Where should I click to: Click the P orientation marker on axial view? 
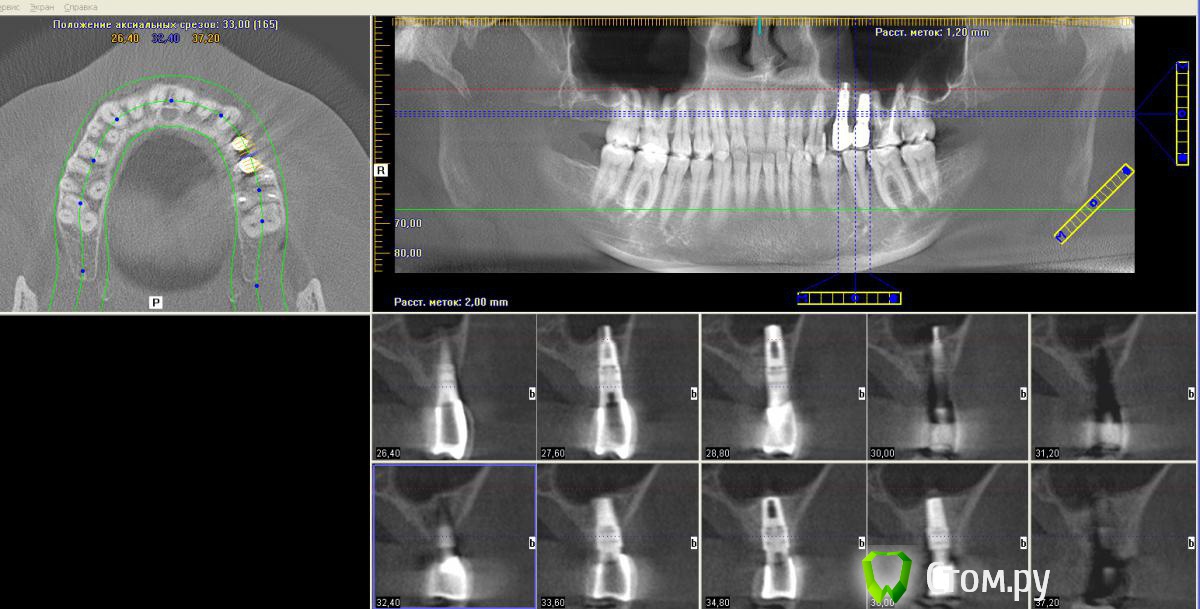click(x=156, y=301)
